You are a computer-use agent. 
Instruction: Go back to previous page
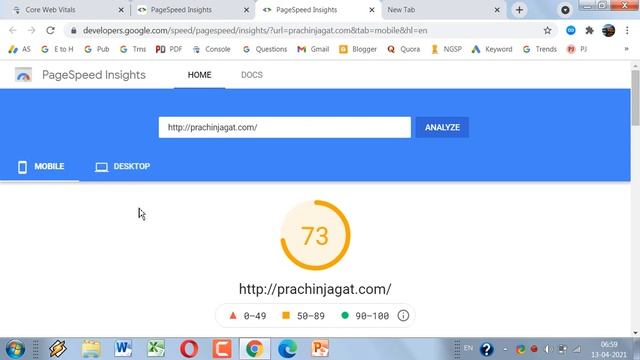coord(13,30)
